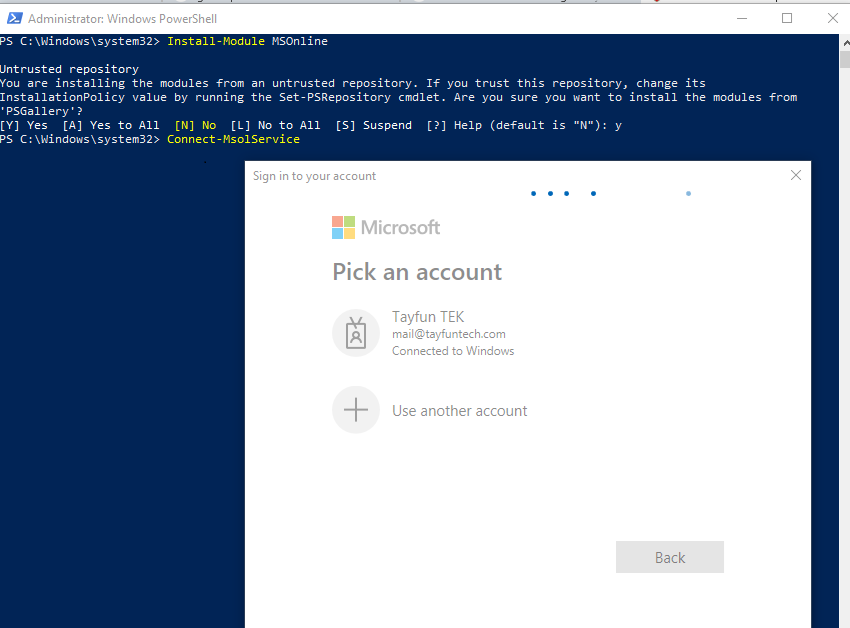Select the Tayfun TEK account badge icon
This screenshot has width=850, height=628.
[356, 333]
